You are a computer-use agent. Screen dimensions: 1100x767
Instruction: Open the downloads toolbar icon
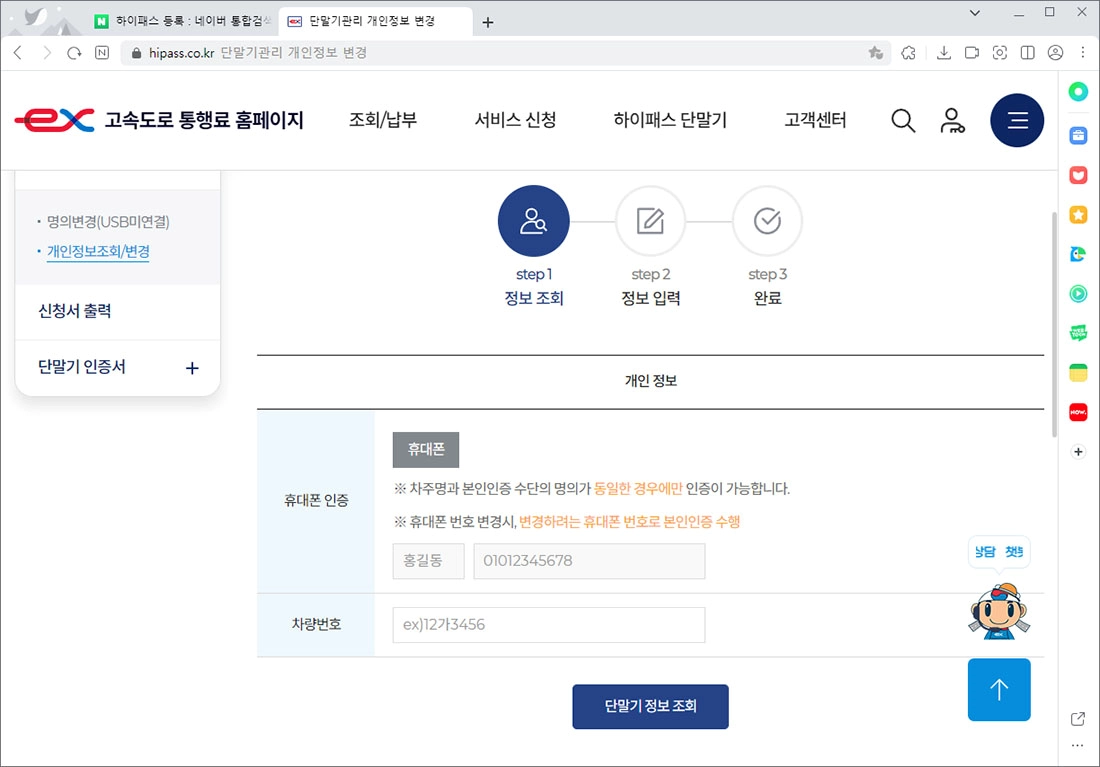click(944, 52)
